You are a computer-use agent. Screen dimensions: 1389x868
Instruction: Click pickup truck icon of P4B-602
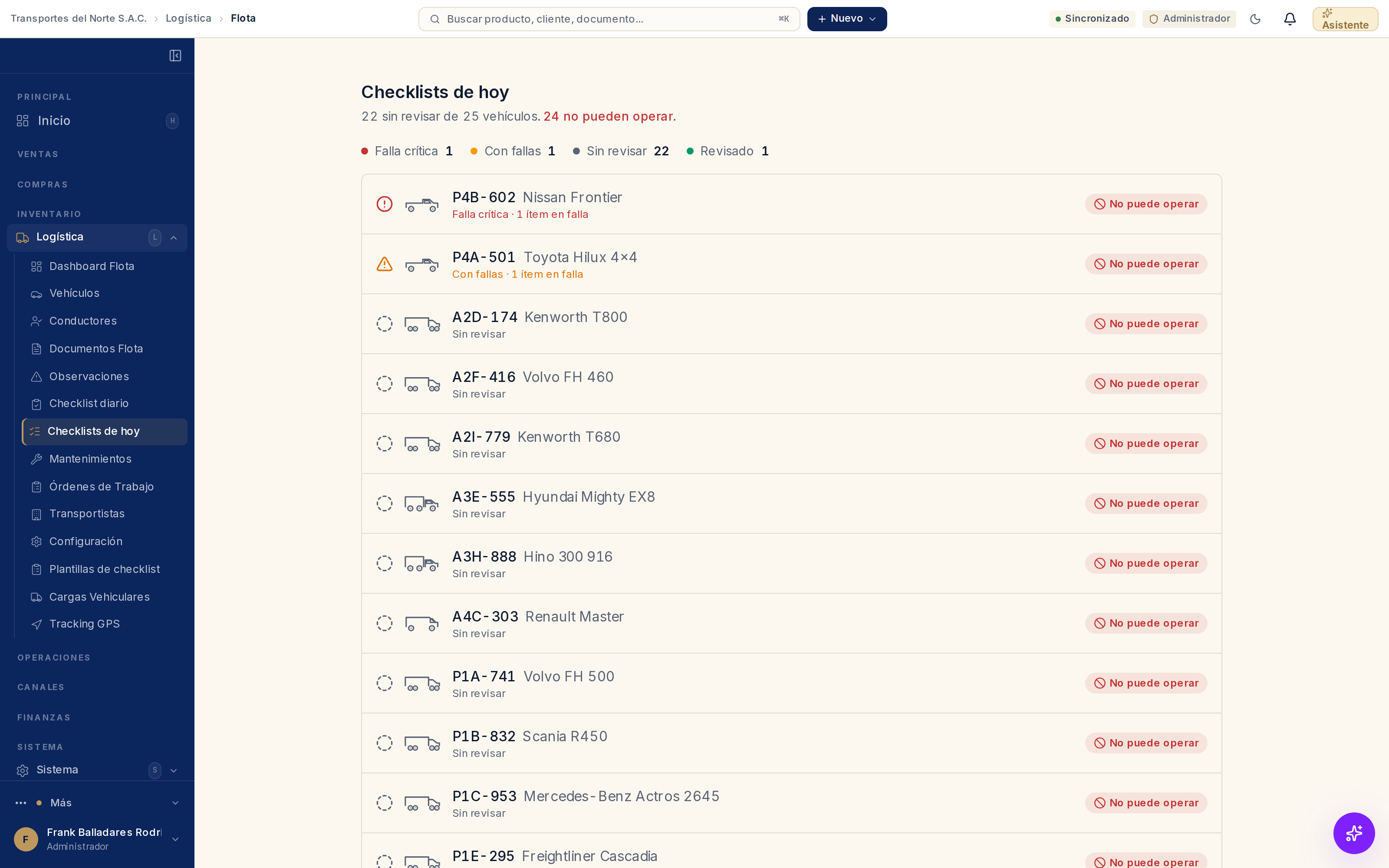click(x=422, y=204)
